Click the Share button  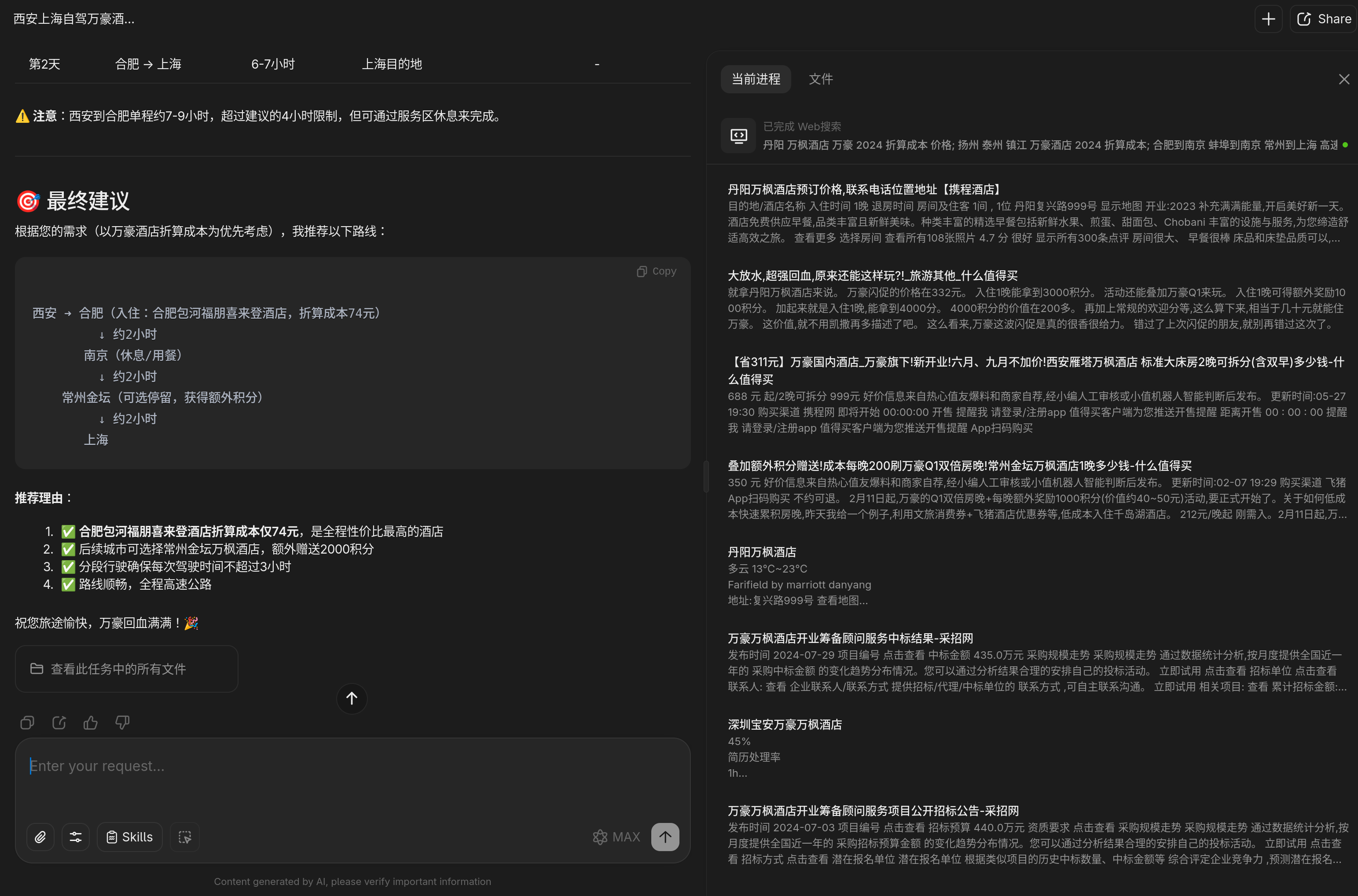(1324, 19)
